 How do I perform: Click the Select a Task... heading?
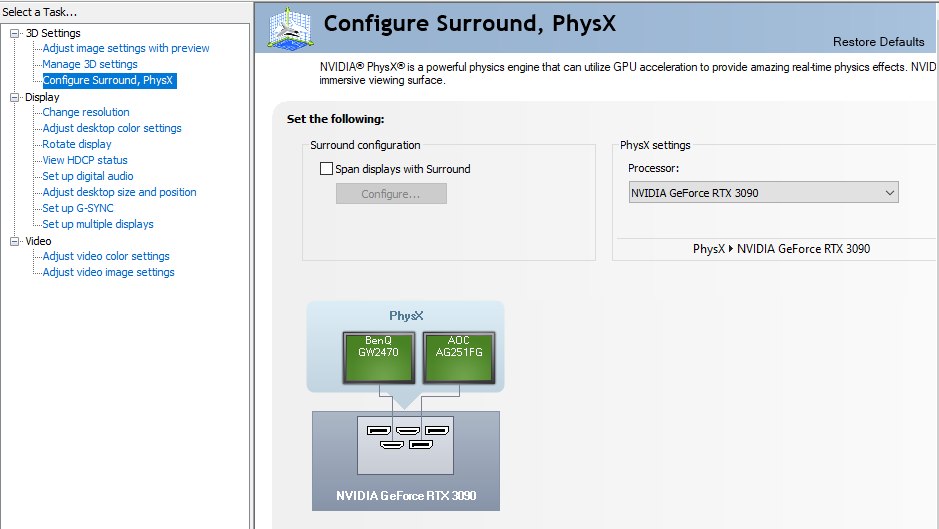pos(40,12)
